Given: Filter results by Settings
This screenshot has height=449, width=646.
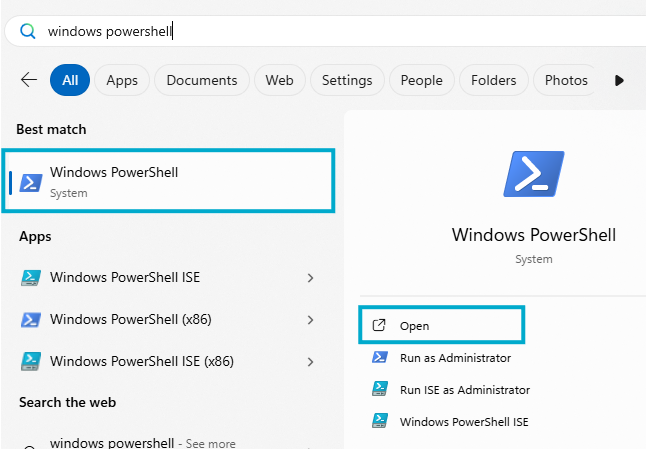Looking at the screenshot, I should (x=347, y=80).
